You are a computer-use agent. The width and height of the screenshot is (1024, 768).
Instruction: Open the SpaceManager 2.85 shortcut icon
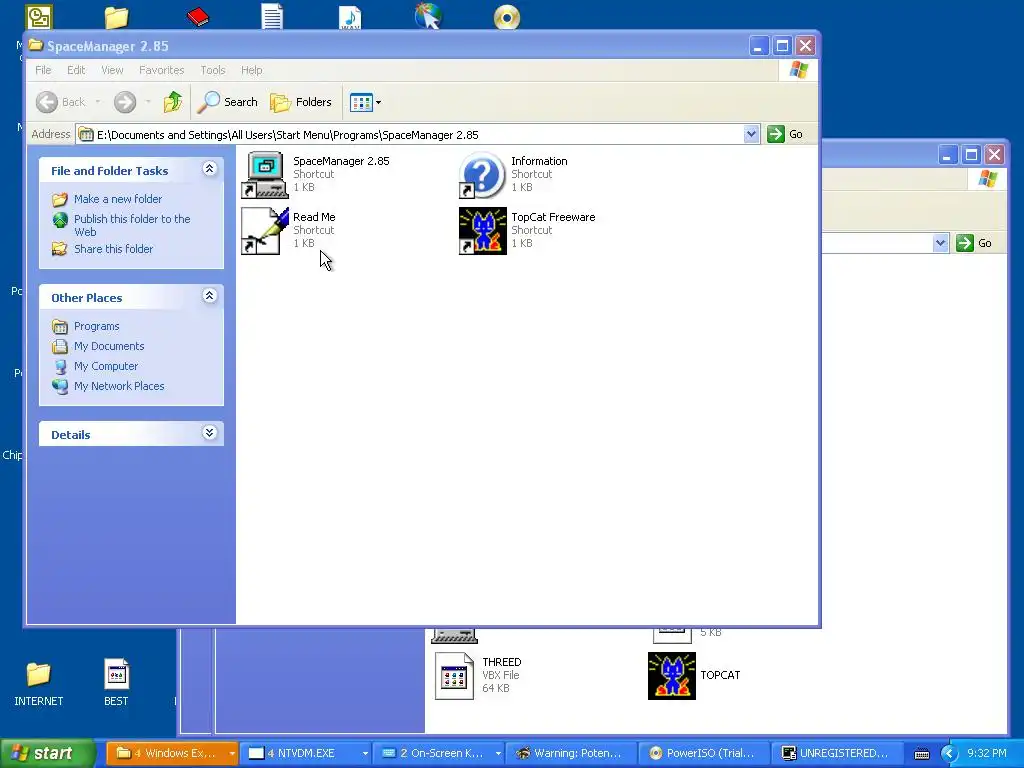click(264, 175)
